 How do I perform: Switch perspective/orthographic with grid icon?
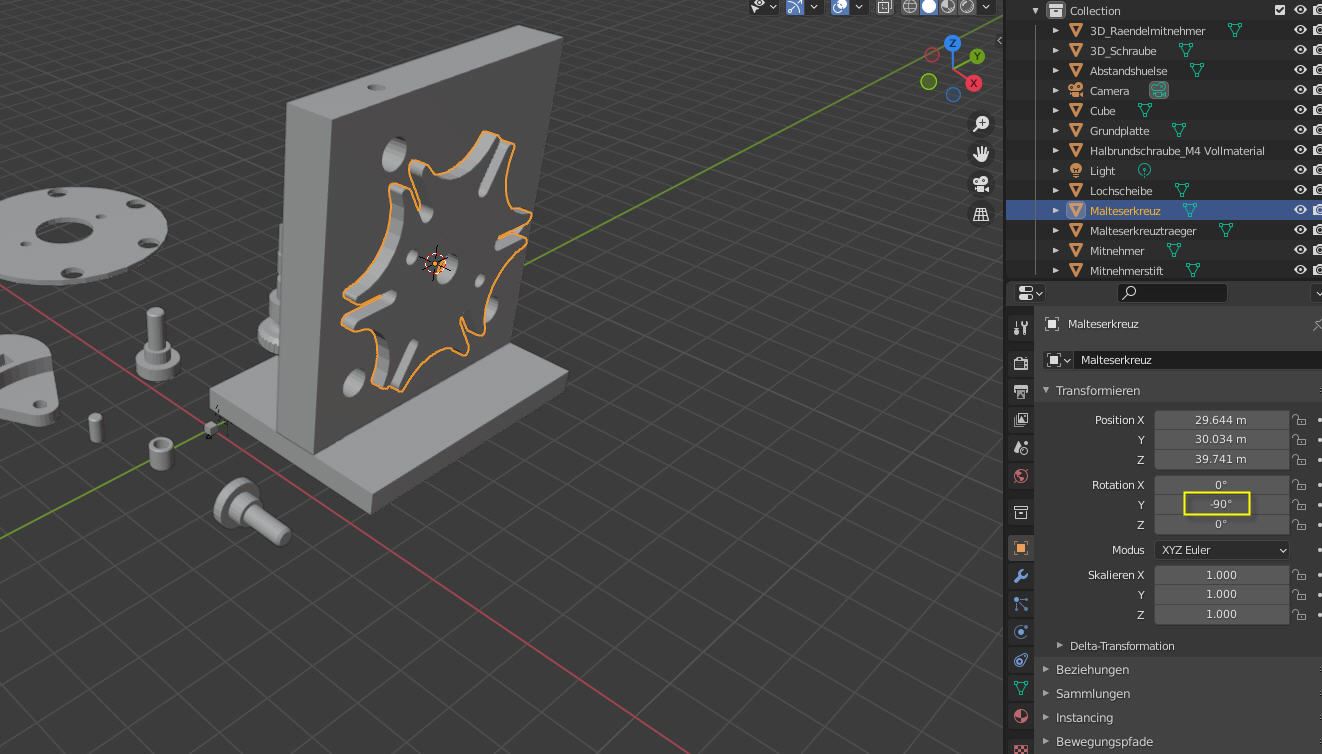[981, 214]
